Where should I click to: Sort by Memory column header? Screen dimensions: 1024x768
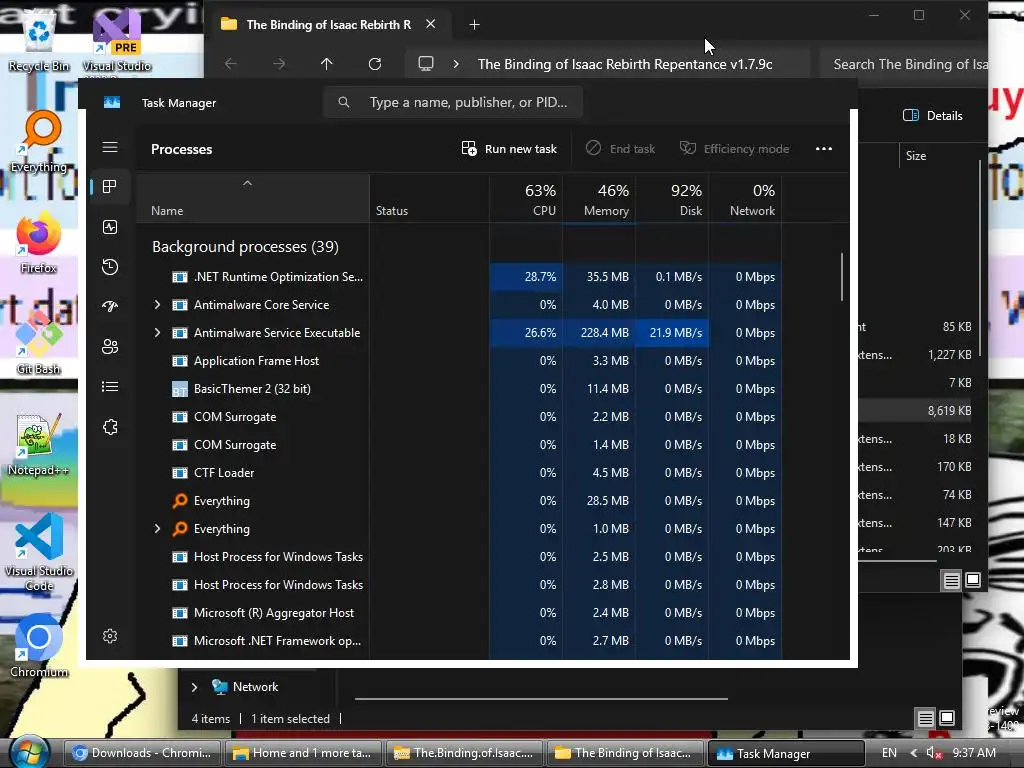pos(599,199)
